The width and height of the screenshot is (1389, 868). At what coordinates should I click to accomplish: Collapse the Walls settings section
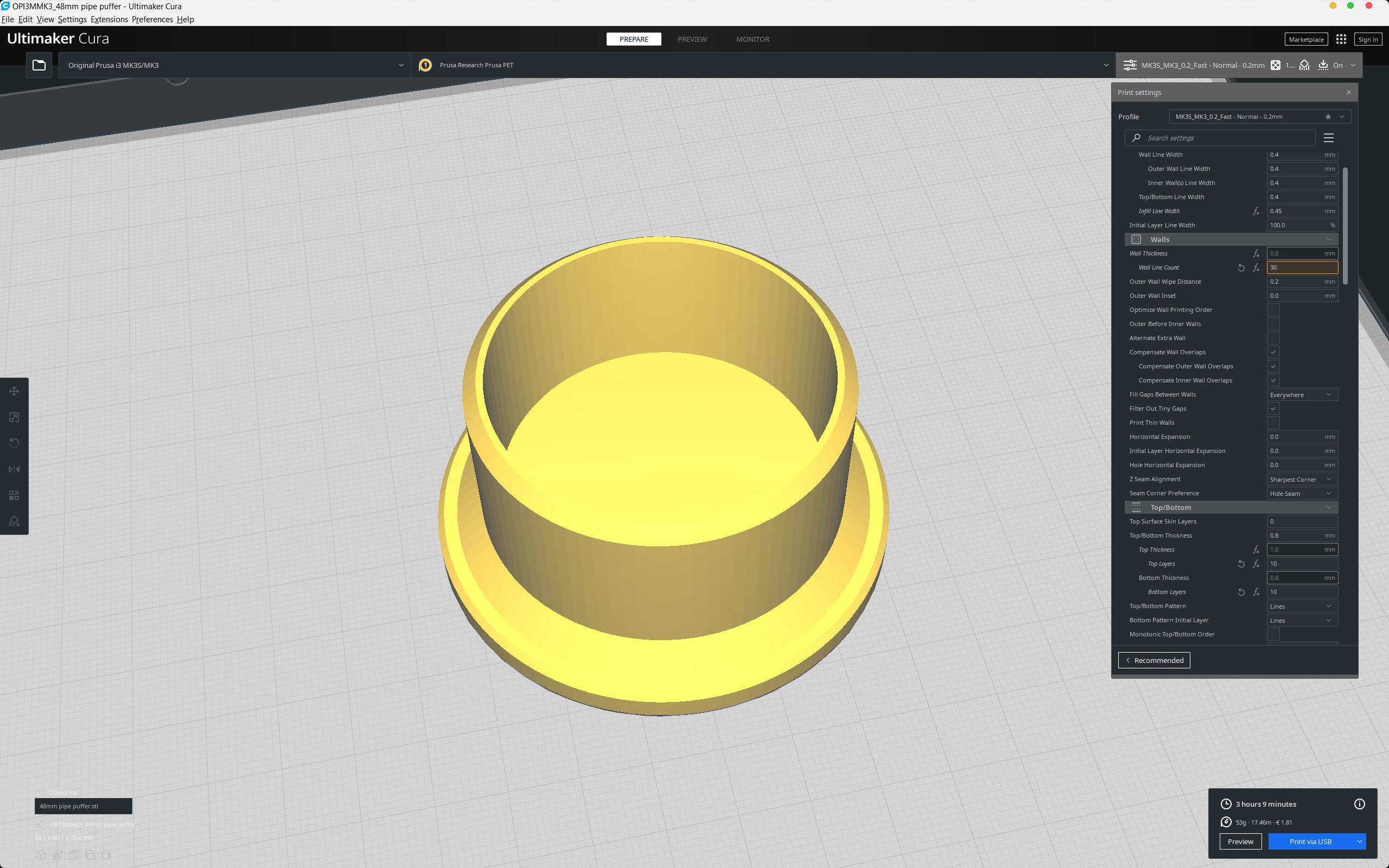tap(1231, 239)
